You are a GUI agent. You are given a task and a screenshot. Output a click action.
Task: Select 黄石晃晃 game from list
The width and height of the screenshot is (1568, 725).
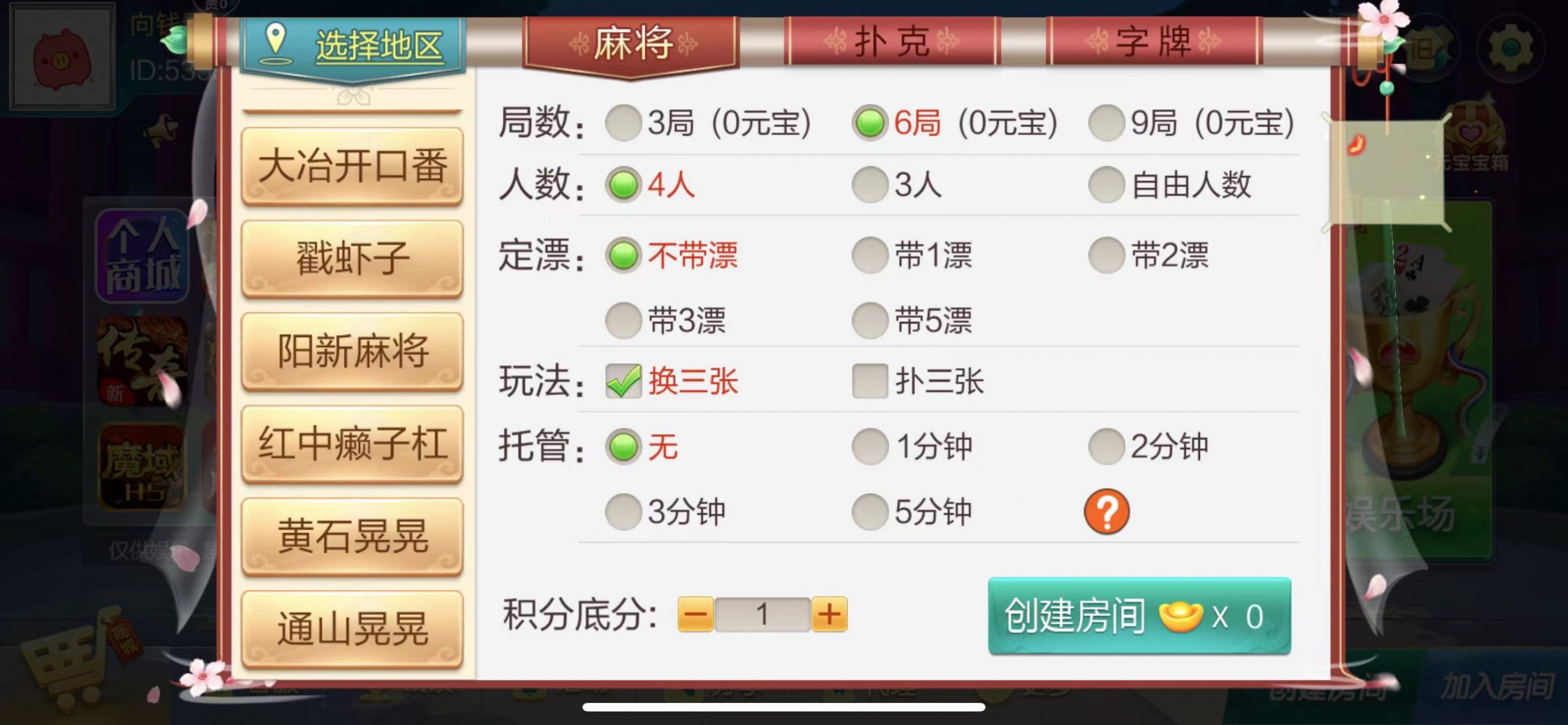352,537
